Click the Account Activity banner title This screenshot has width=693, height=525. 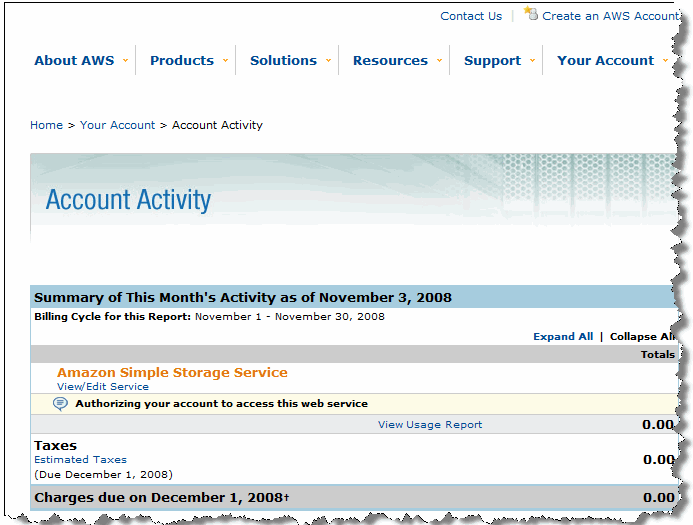point(128,200)
